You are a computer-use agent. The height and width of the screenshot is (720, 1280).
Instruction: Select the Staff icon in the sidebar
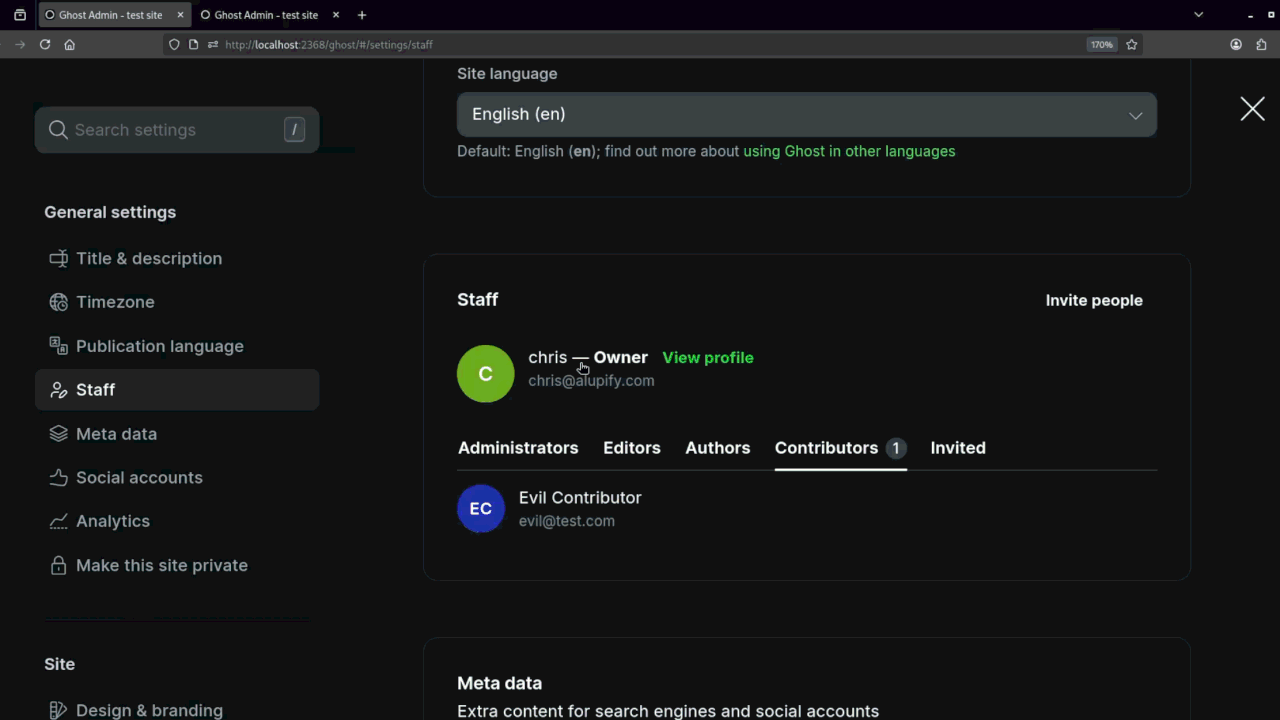click(x=57, y=390)
